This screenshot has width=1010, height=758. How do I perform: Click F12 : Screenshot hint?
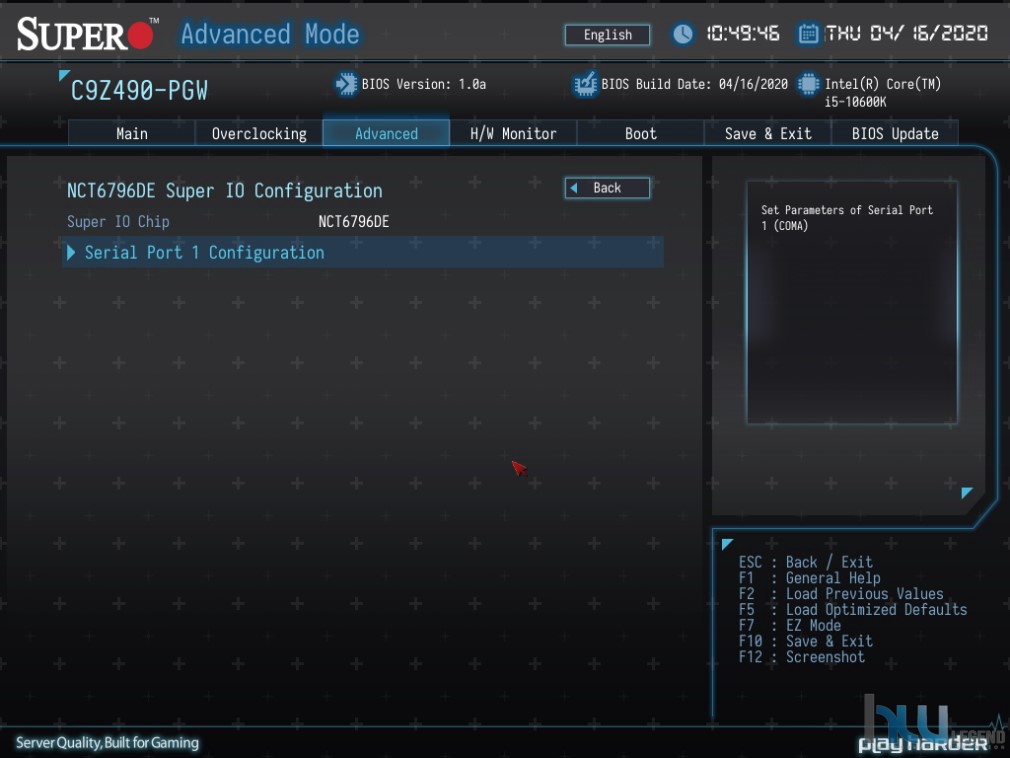(801, 657)
